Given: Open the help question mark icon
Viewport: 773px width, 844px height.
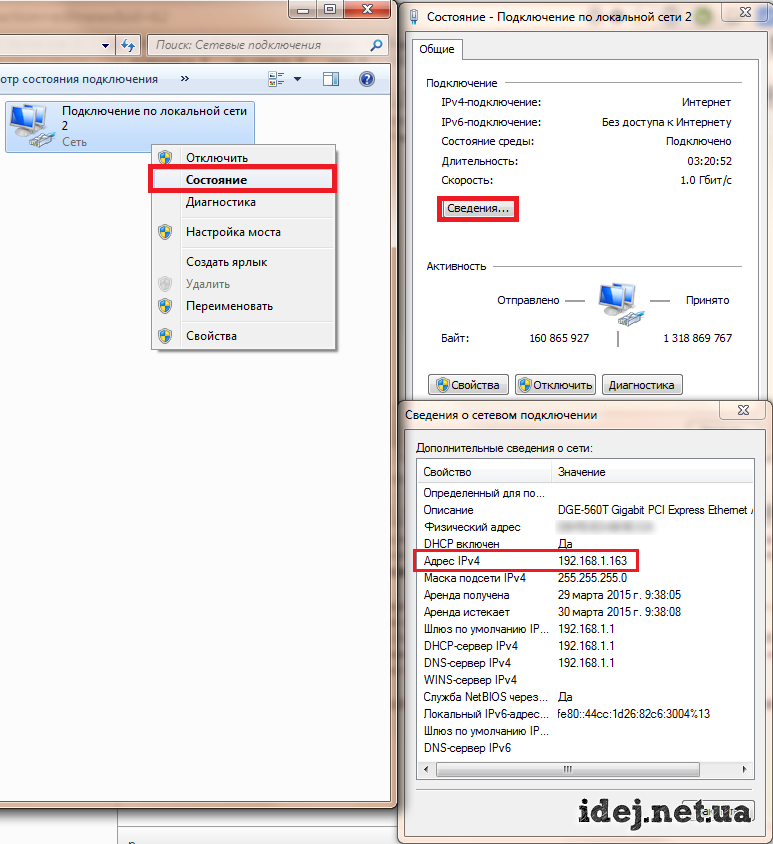Looking at the screenshot, I should (x=367, y=79).
